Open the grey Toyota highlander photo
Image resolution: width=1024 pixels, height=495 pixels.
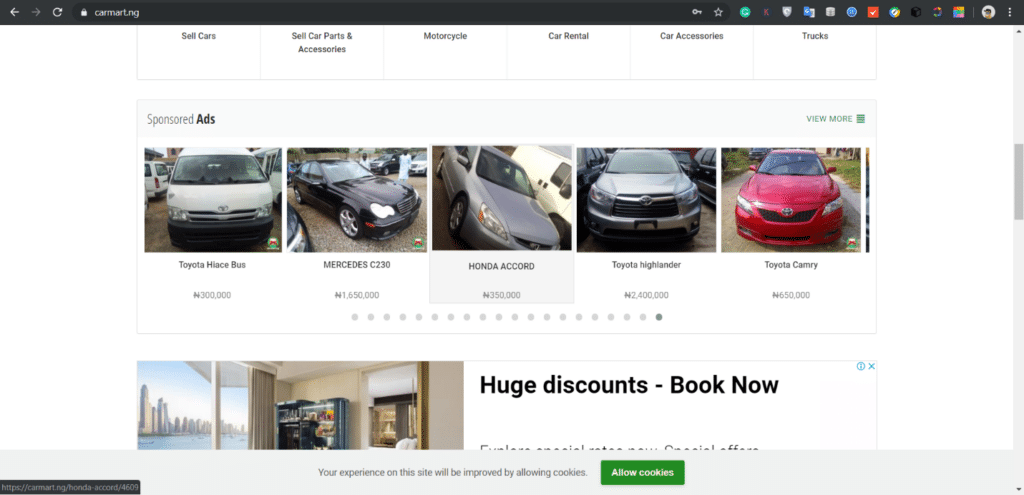647,200
